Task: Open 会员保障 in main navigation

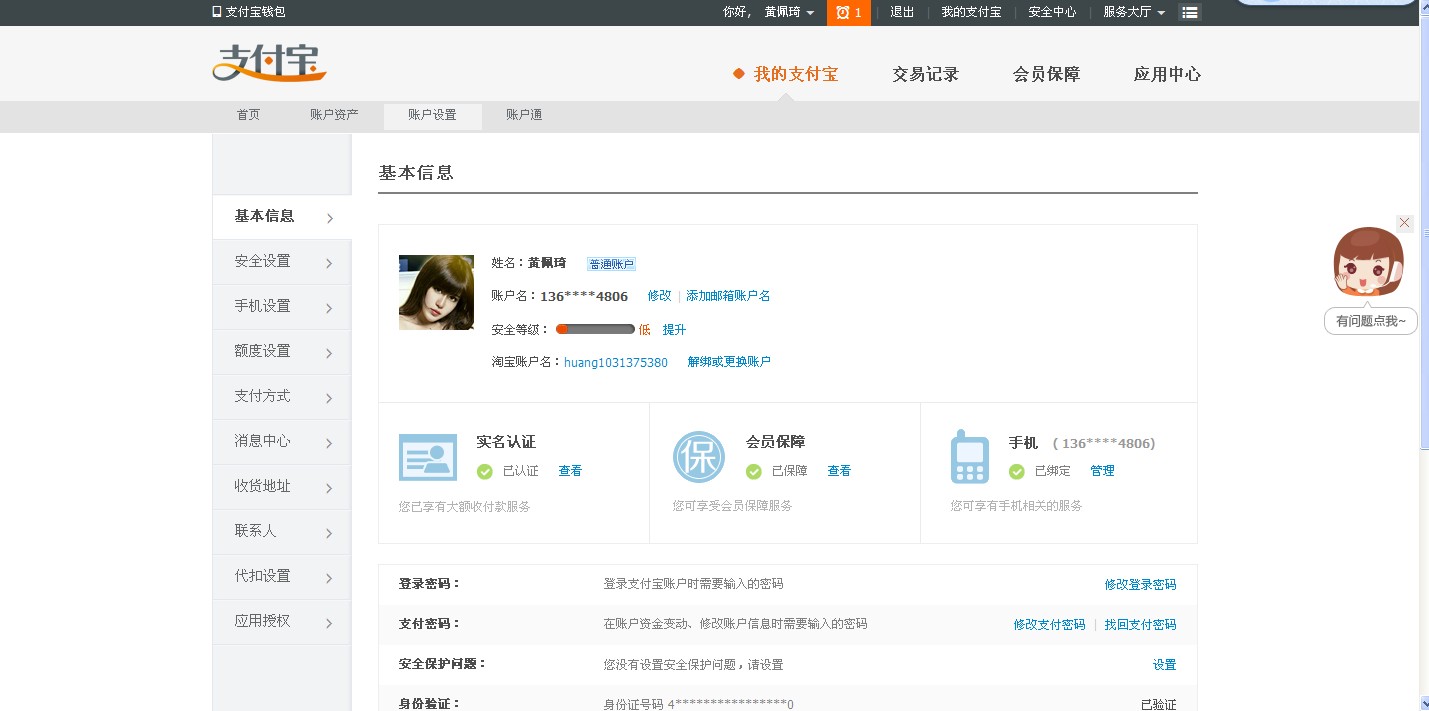Action: click(x=1046, y=74)
